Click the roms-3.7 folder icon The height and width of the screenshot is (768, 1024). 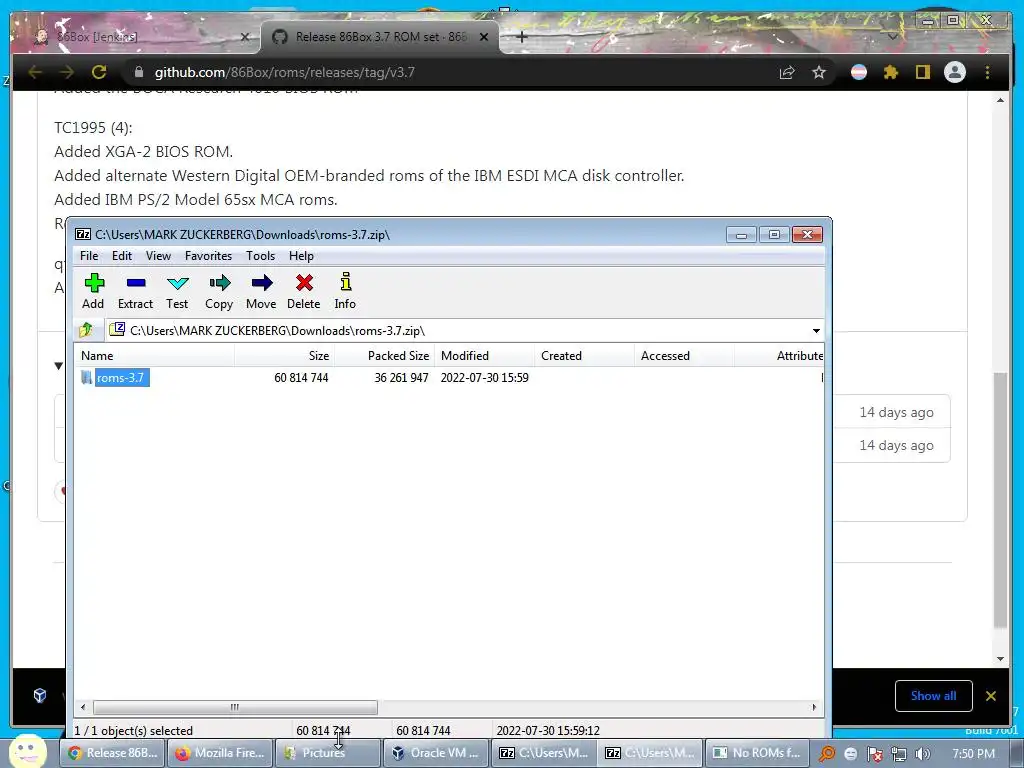tap(87, 377)
